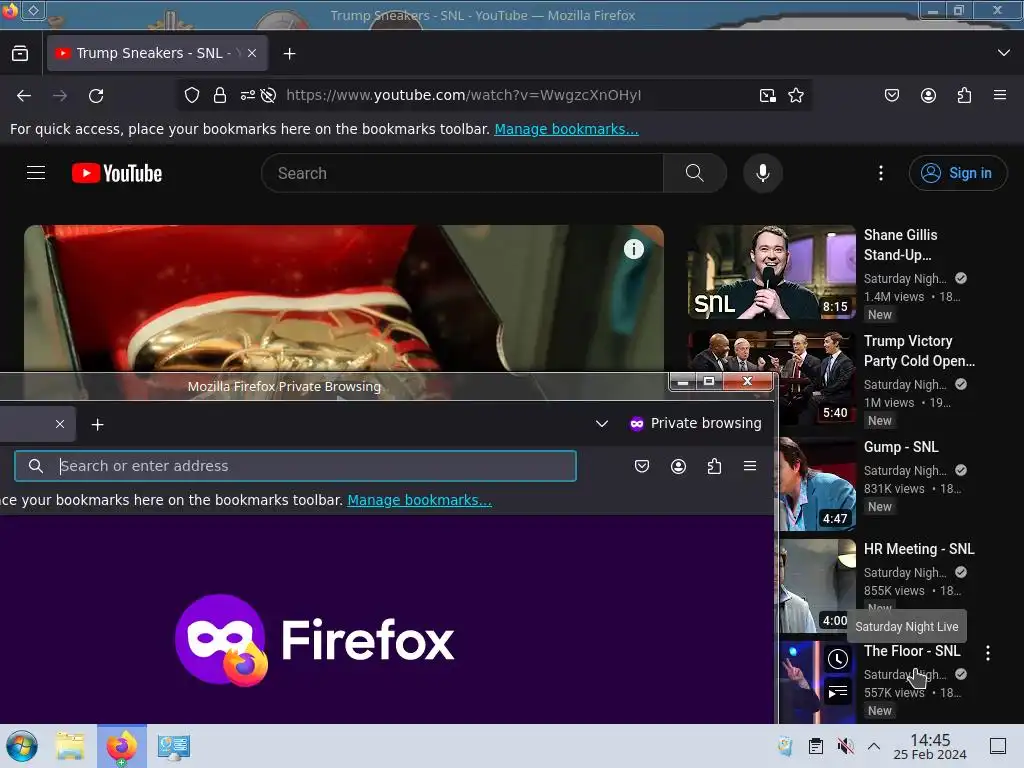Image resolution: width=1024 pixels, height=768 pixels.
Task: Open Trump Victory Party video's Saturday Night Live channel
Action: pos(904,385)
